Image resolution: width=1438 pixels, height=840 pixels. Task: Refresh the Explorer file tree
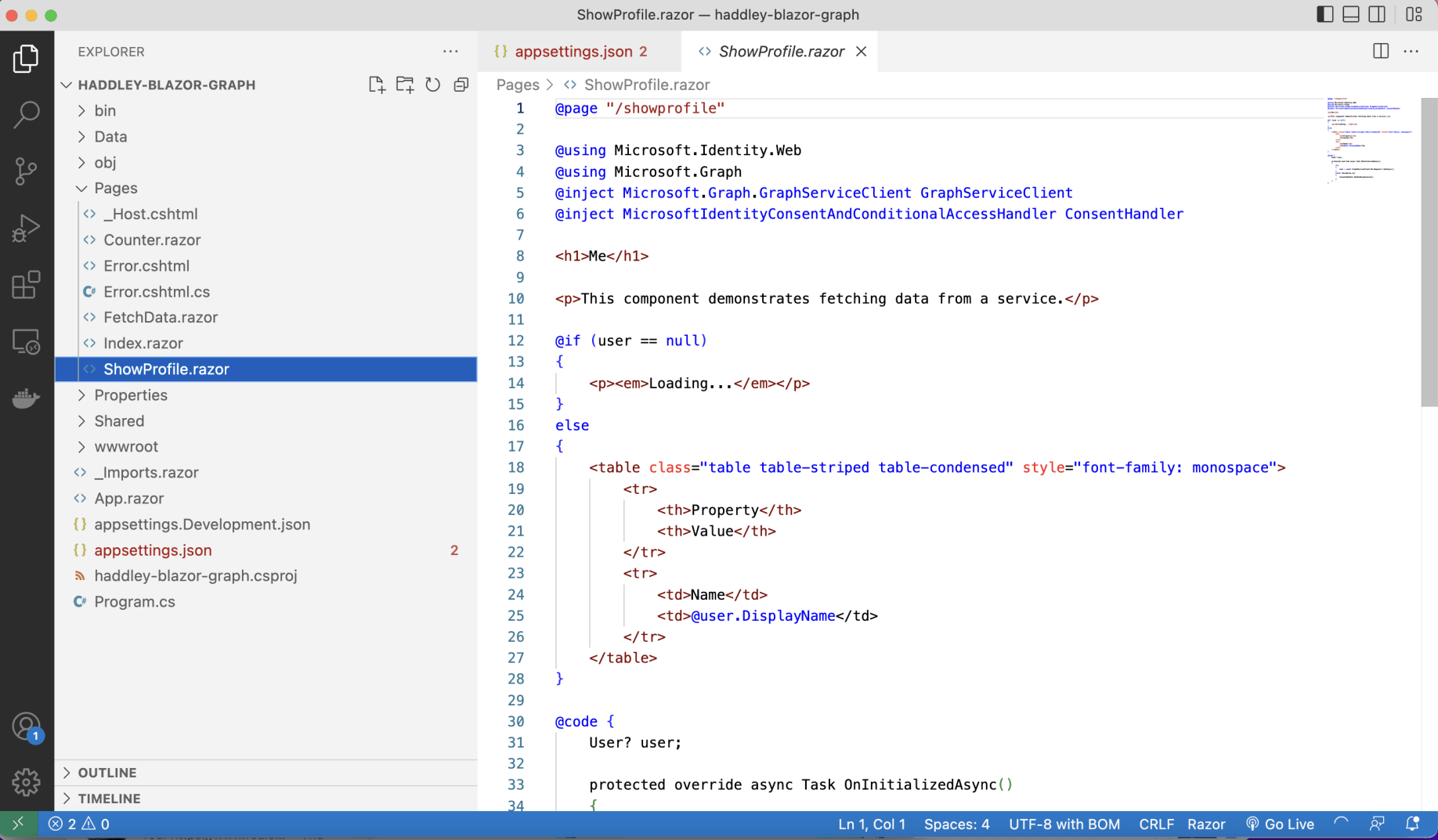pos(433,85)
